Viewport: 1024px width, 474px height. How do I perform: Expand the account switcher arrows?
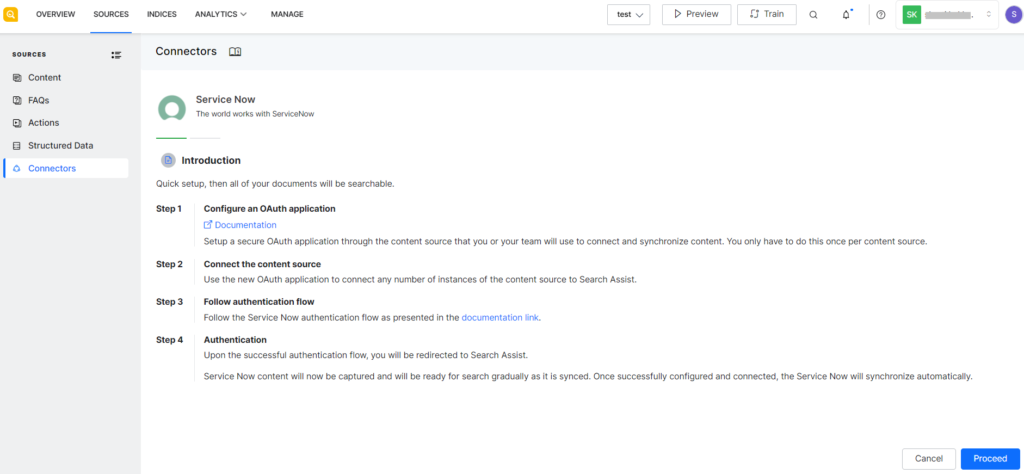(988, 14)
